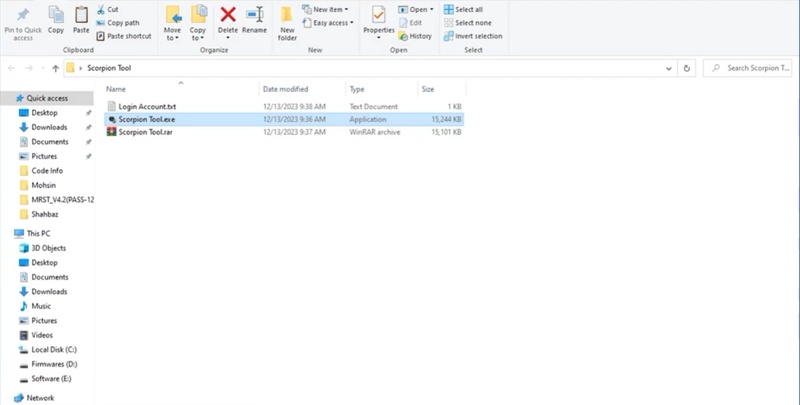Open the Code Info folder in sidebar
Image resolution: width=800 pixels, height=405 pixels.
(47, 170)
